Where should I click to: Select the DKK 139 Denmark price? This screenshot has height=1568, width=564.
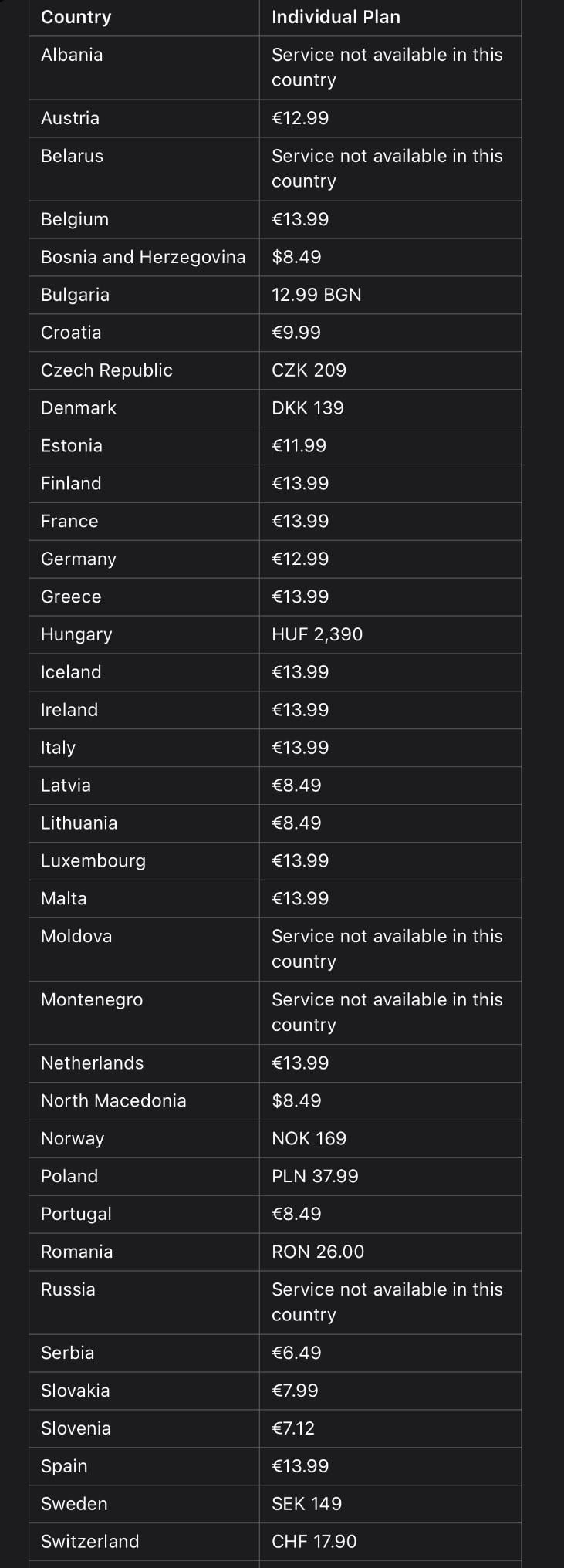pos(308,408)
